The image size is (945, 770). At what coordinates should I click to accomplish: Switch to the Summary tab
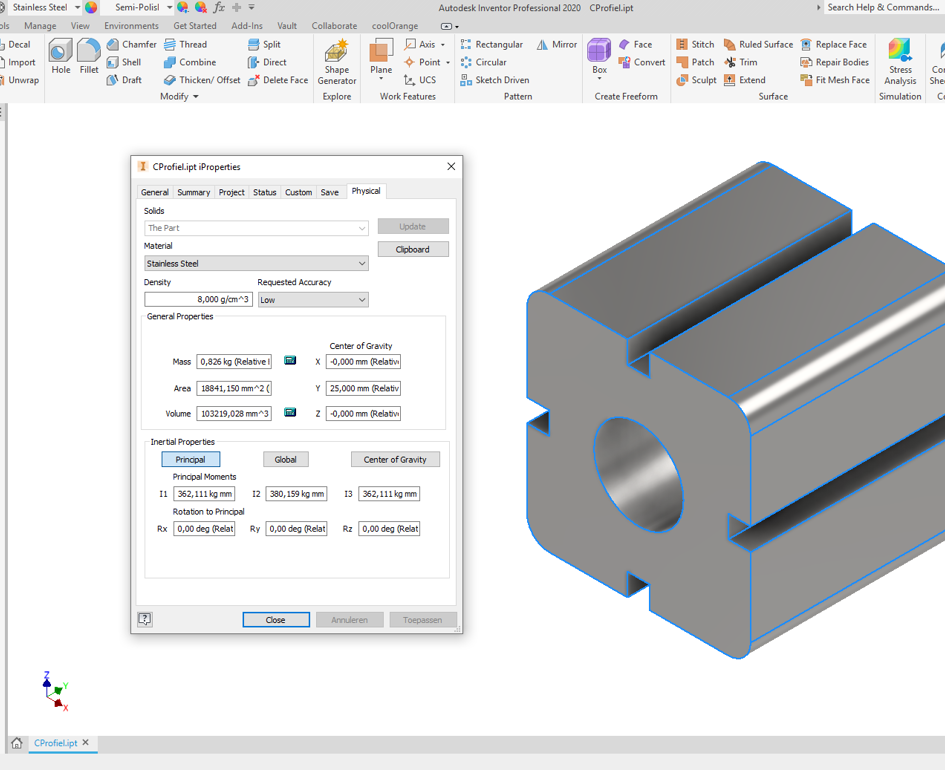(x=193, y=192)
